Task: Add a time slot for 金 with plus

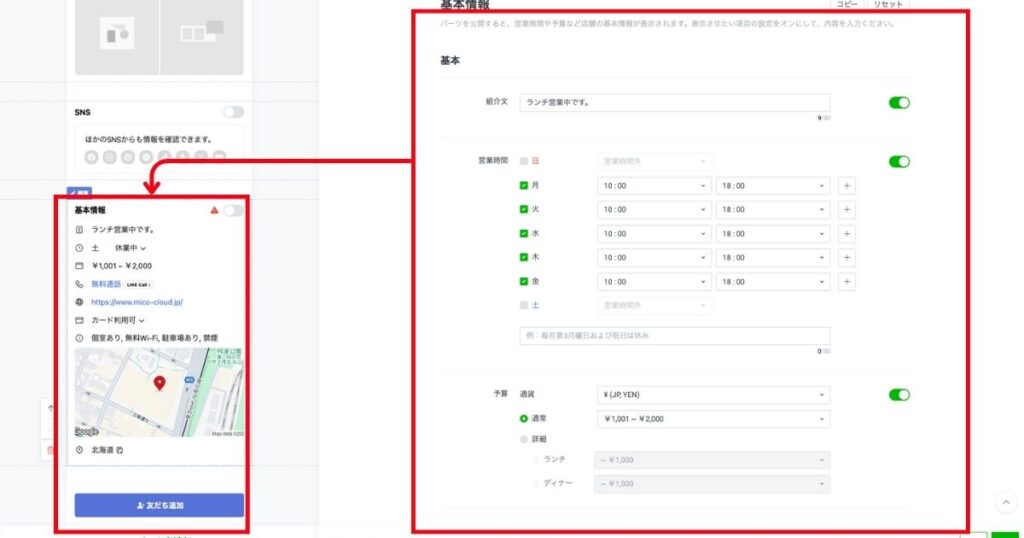Action: click(846, 281)
